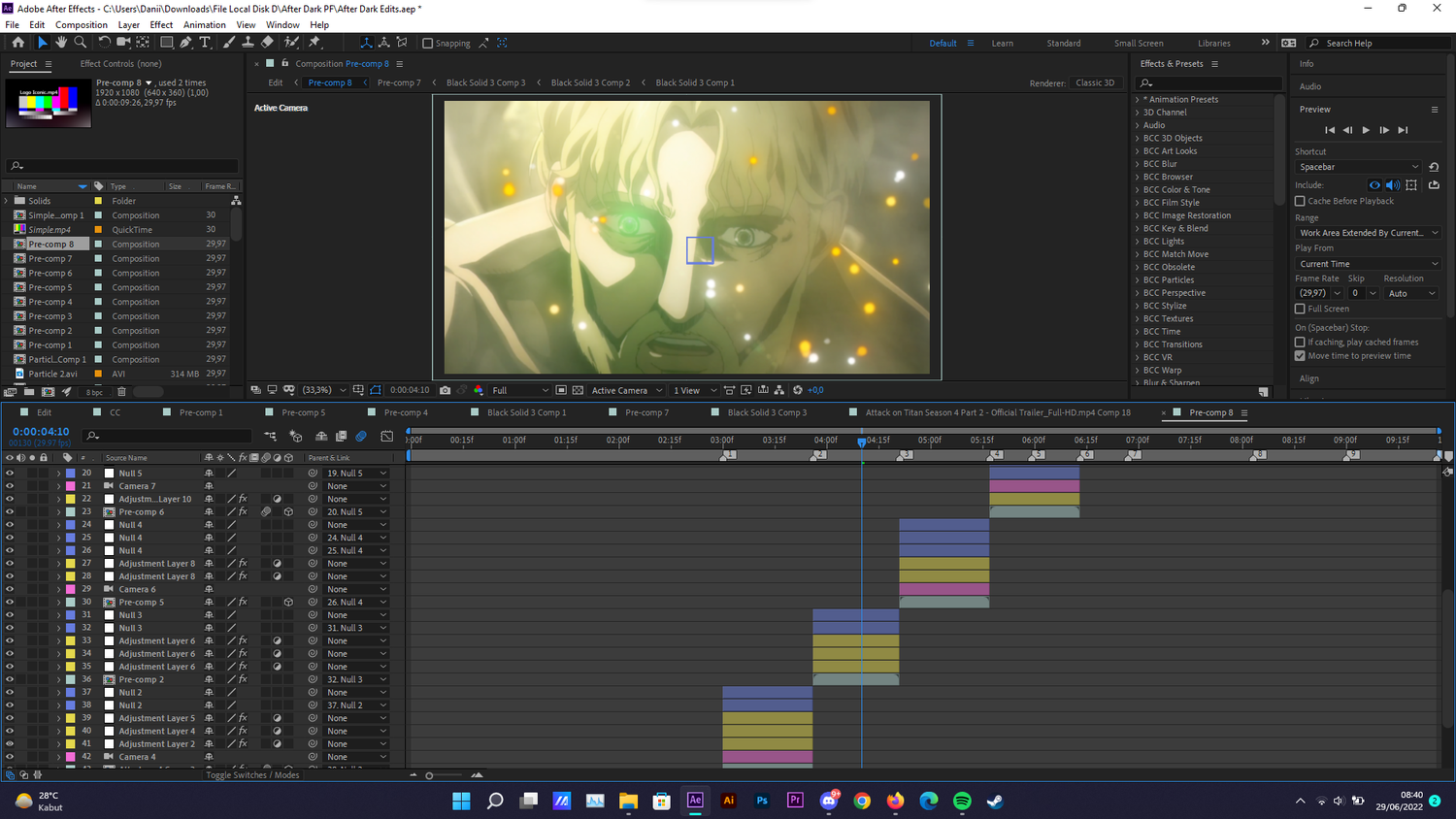This screenshot has height=819, width=1456.
Task: Open the Animation menu
Action: pyautogui.click(x=204, y=24)
